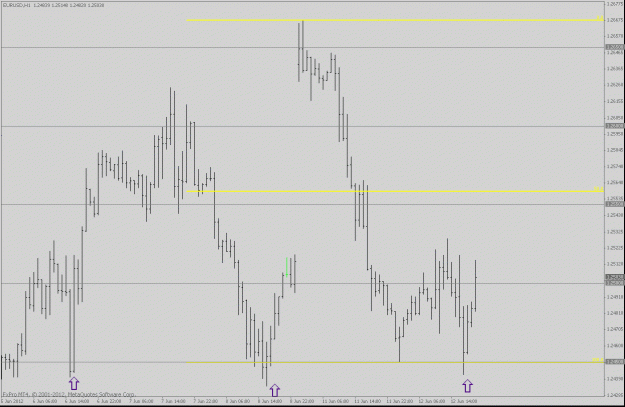The height and width of the screenshot is (407, 625).
Task: Select the bottom yellow Fibonacci 100.0 level line
Action: (395, 362)
